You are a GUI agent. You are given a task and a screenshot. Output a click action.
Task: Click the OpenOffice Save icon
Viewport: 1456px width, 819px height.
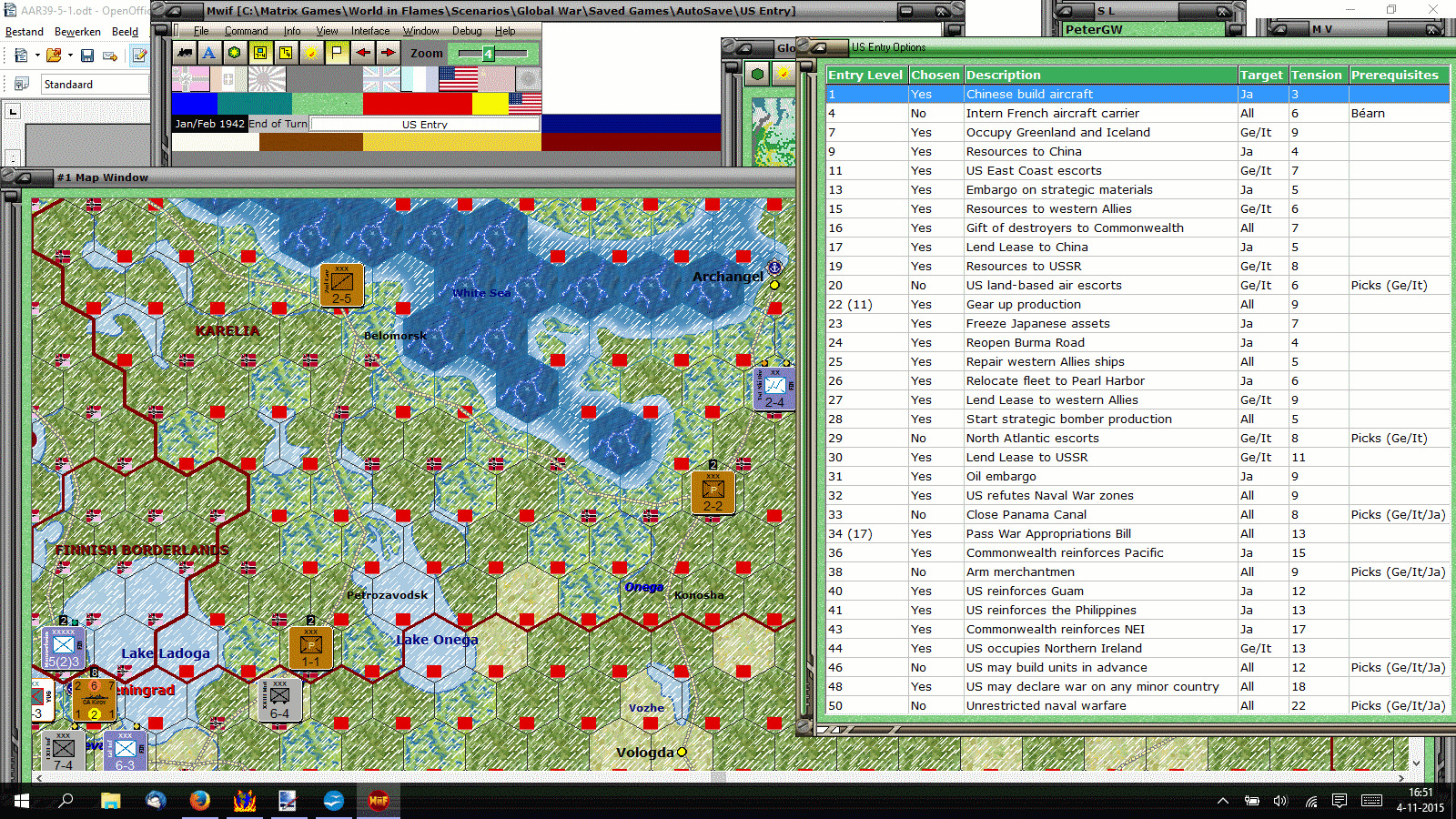(x=87, y=56)
